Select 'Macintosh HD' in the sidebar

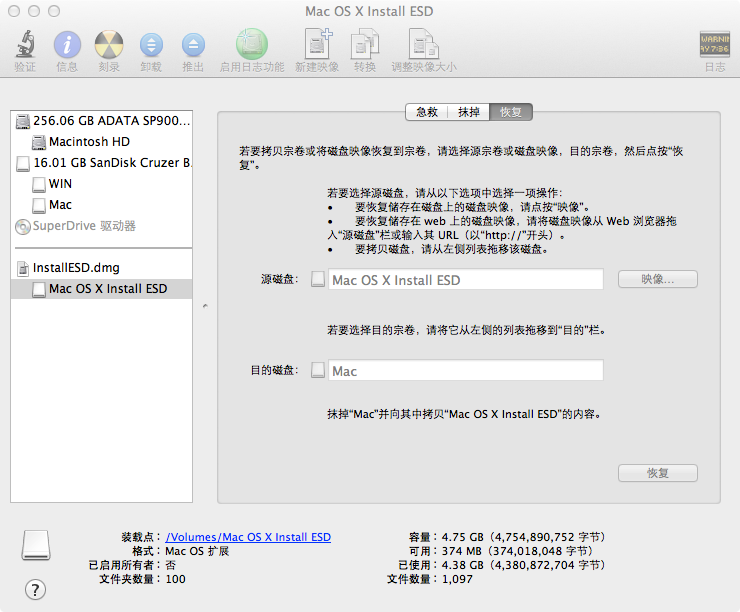point(101,142)
